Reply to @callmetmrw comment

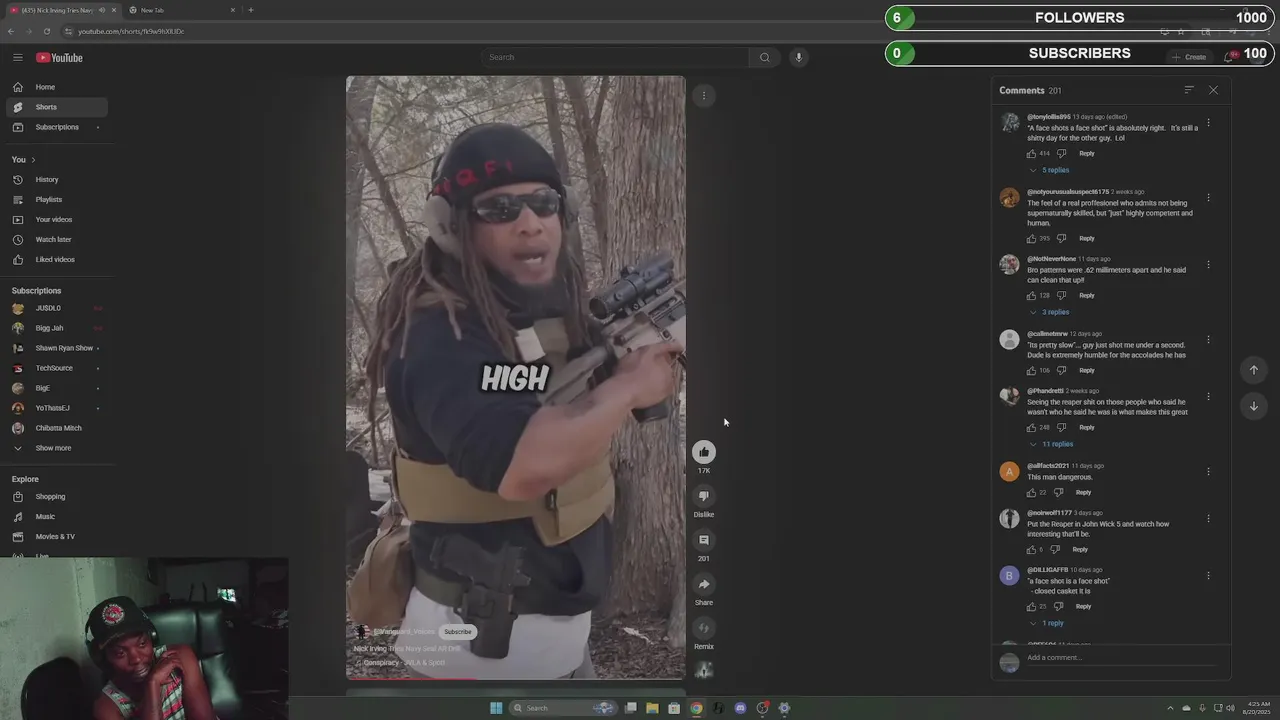(1087, 370)
